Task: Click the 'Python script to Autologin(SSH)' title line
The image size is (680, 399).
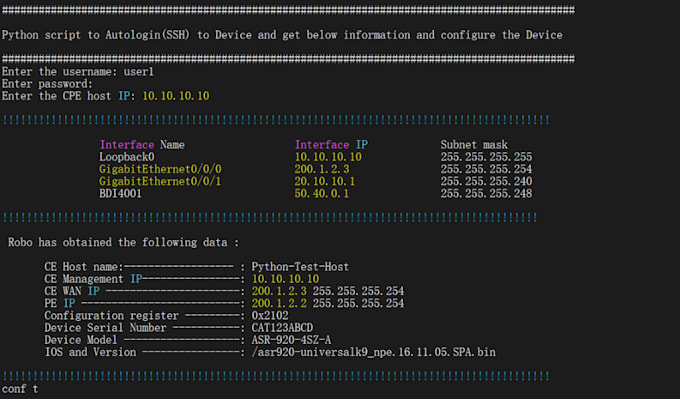Action: 282,35
